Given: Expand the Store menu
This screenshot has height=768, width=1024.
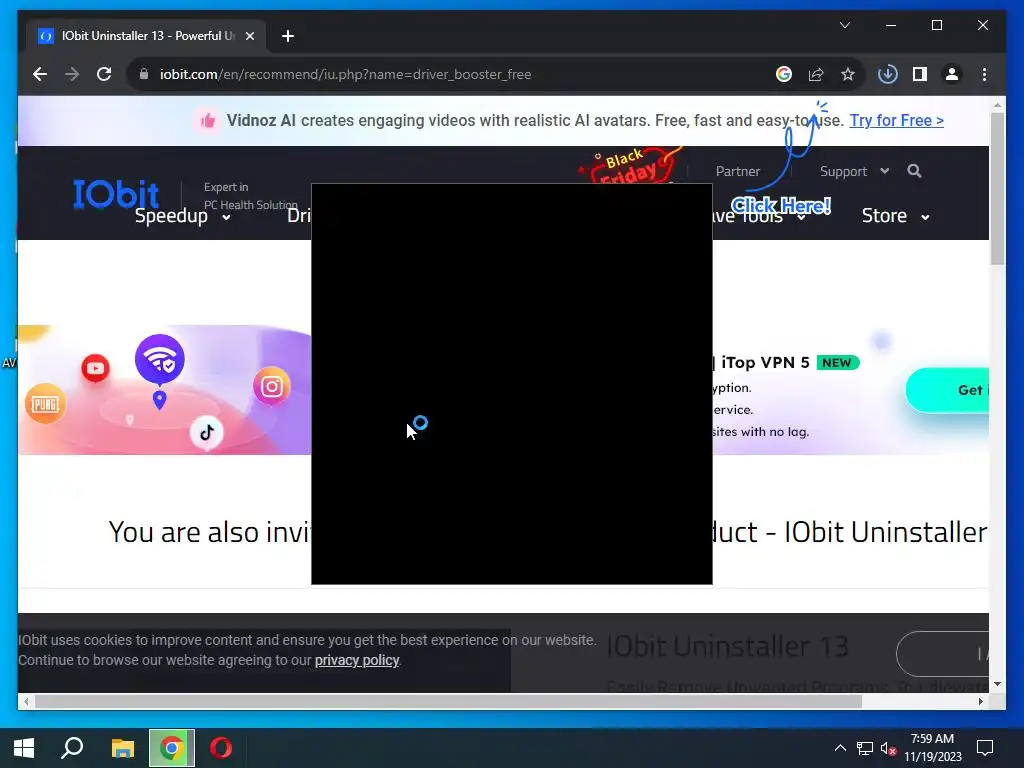Looking at the screenshot, I should 895,216.
